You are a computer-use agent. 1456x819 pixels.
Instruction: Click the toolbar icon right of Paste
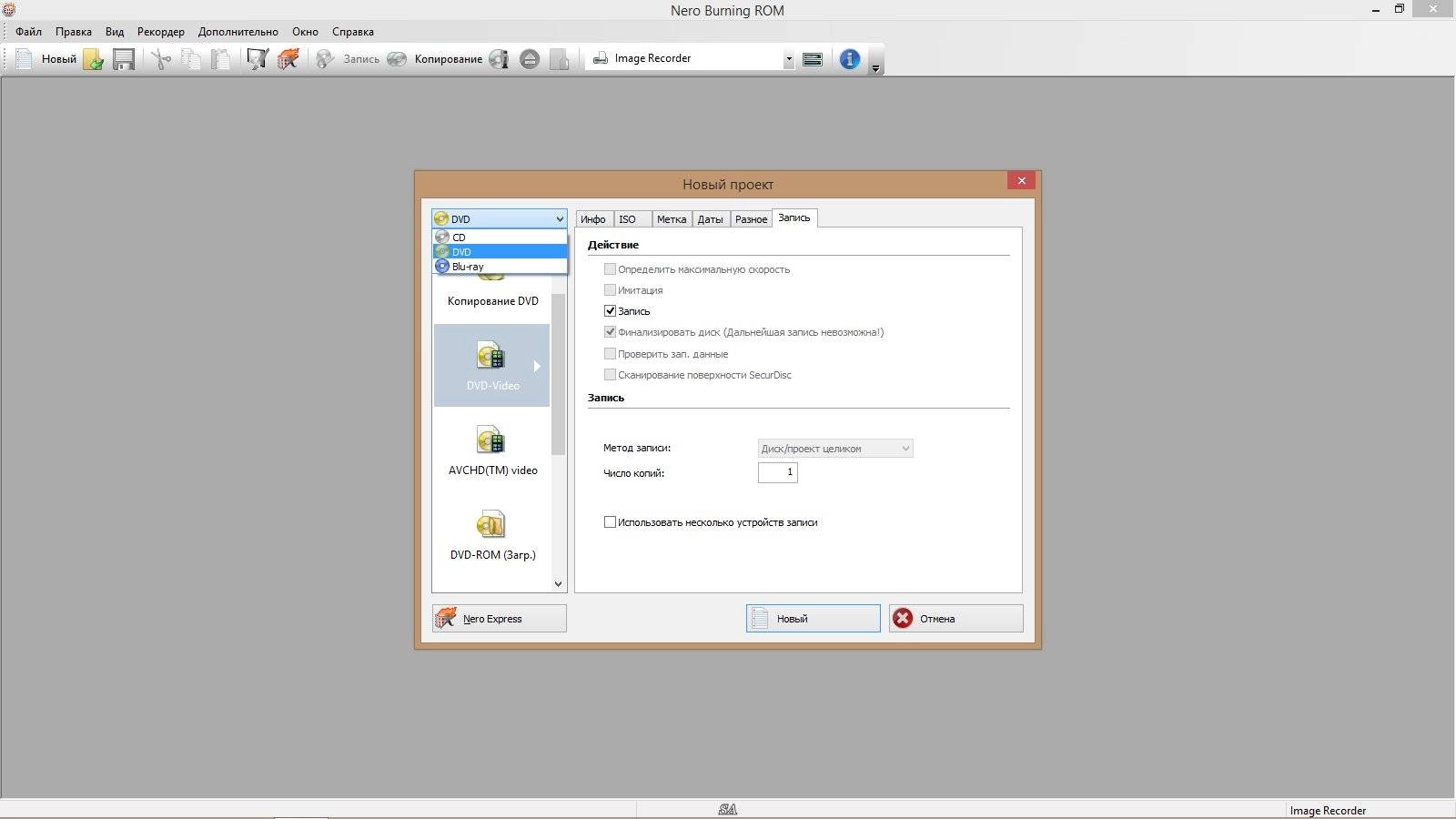click(258, 59)
